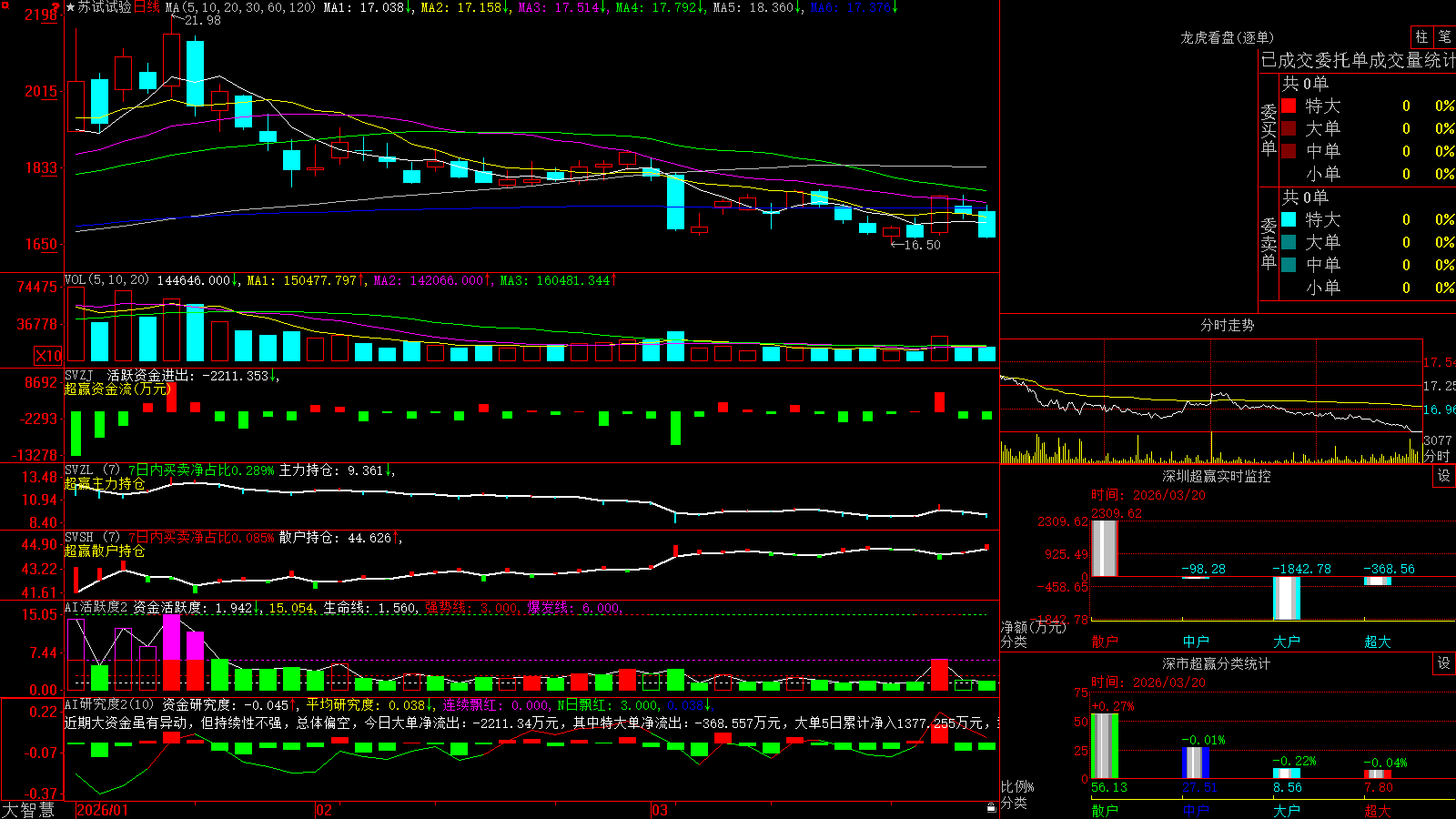Screen dimensions: 1456x819
Task: Click the 日线 period label
Action: pos(147,7)
